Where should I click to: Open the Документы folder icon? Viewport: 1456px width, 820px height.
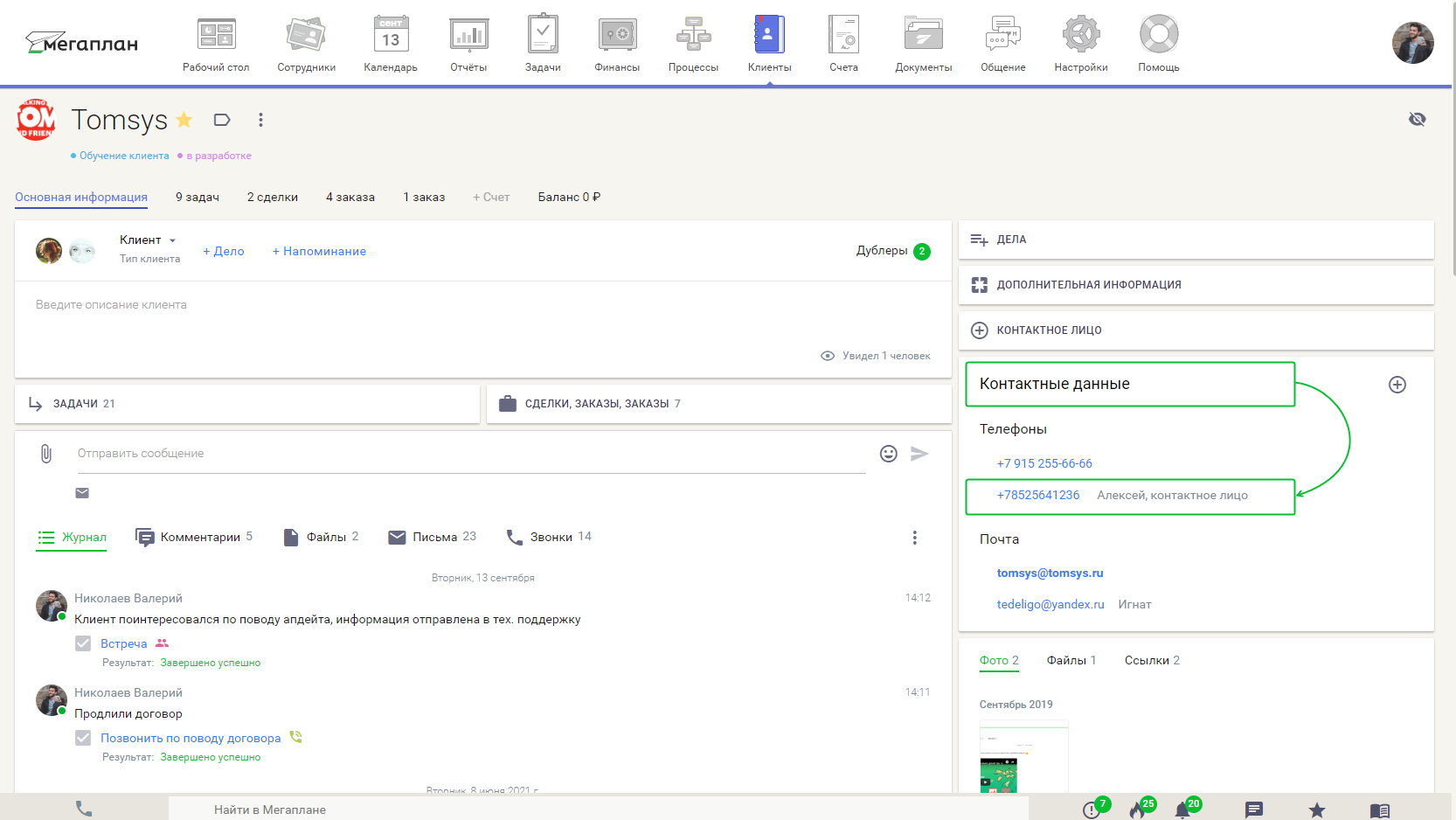pos(923,35)
